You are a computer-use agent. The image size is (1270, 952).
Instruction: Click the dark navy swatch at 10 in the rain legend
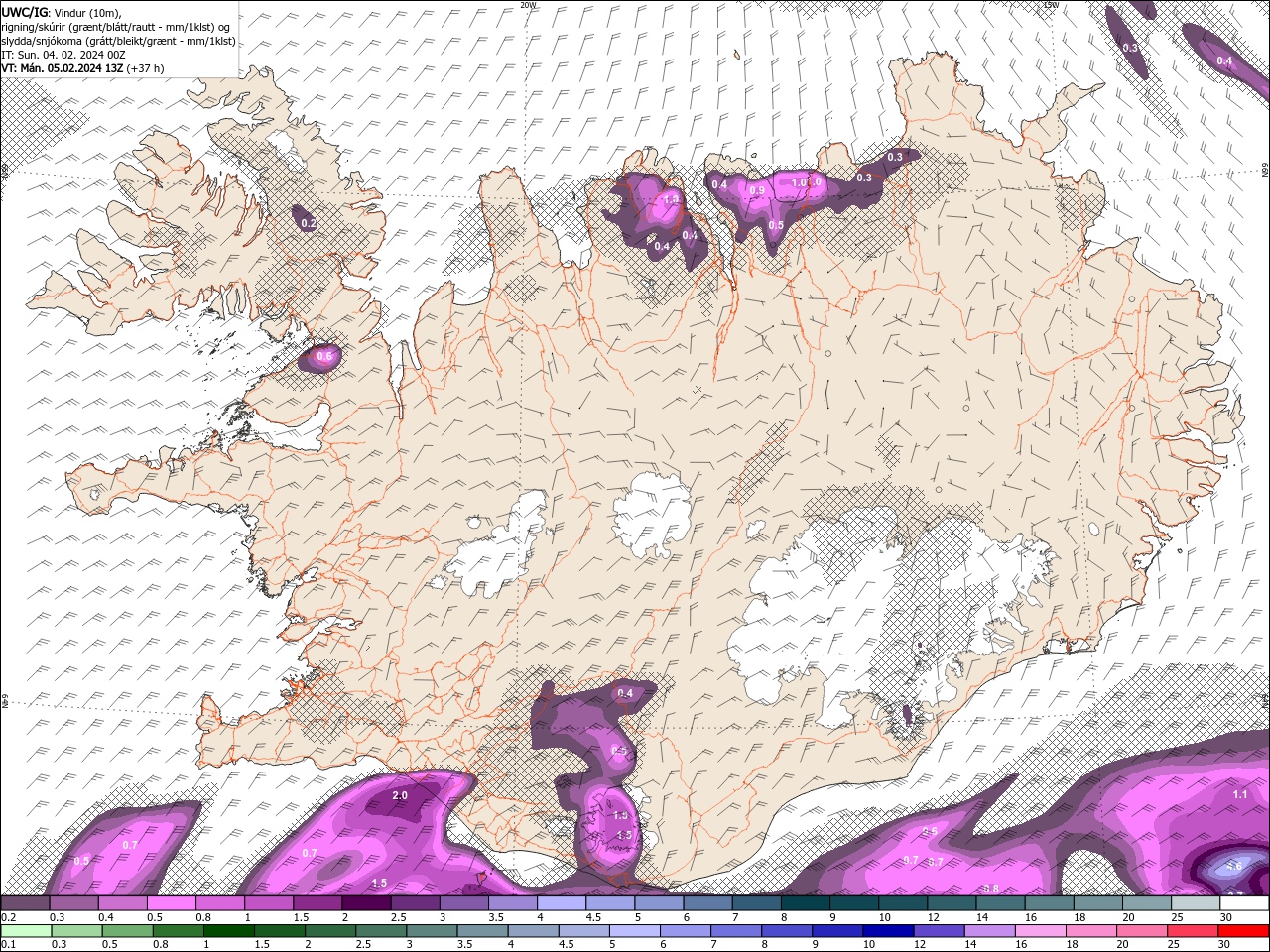click(888, 931)
